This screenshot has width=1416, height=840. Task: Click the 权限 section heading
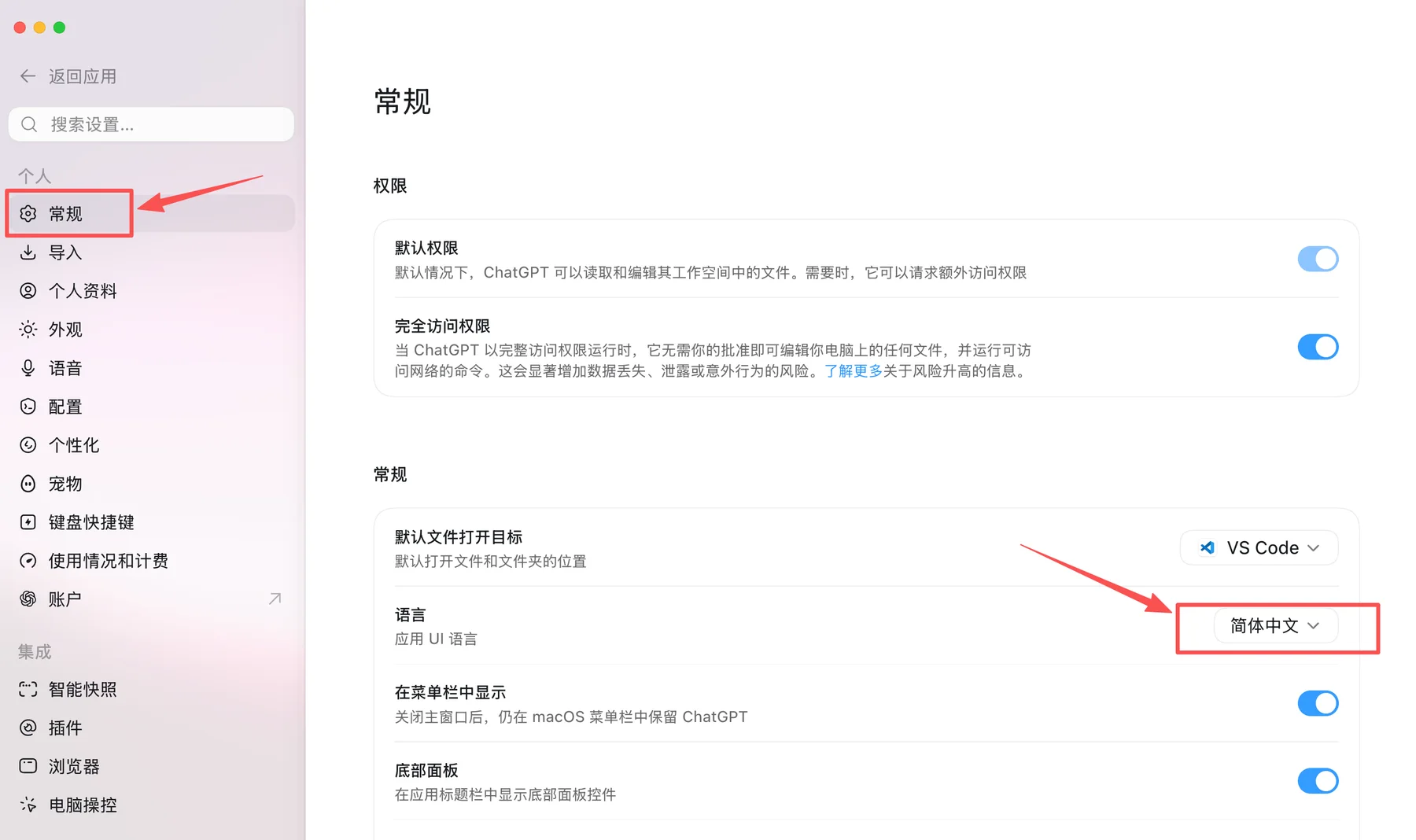(x=390, y=186)
